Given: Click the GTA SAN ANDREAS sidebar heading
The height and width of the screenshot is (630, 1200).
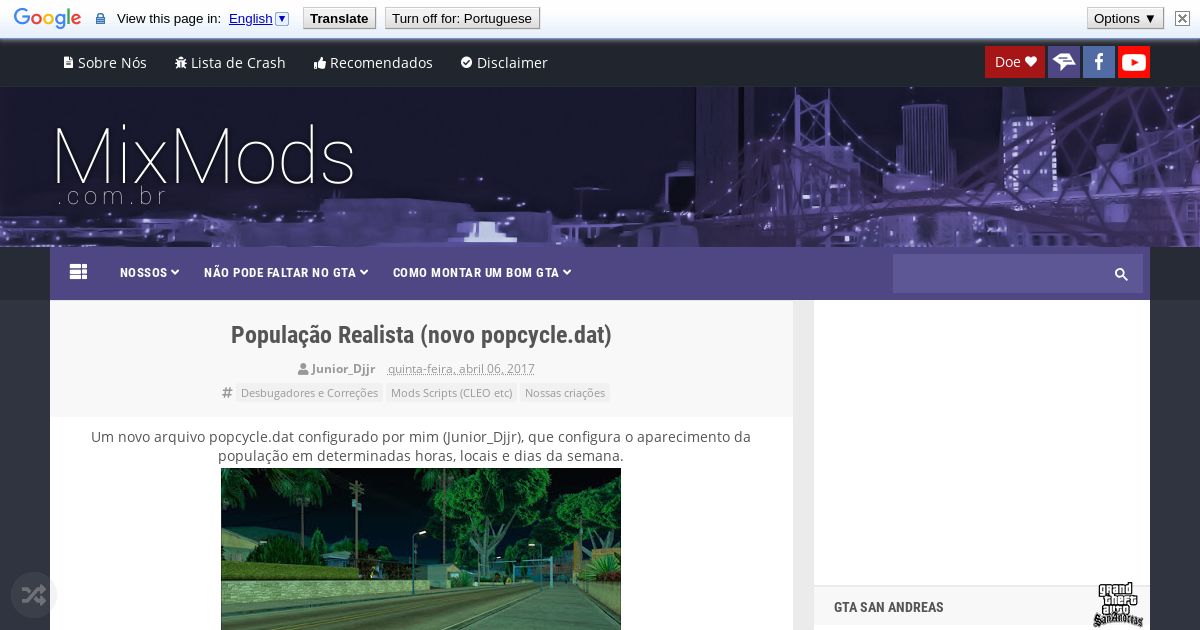Looking at the screenshot, I should [889, 607].
